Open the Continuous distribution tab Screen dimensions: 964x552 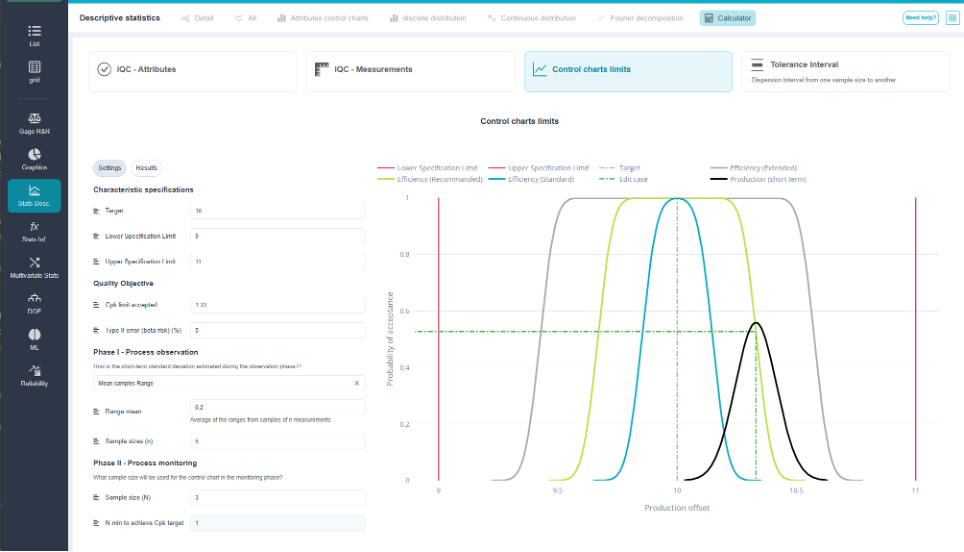pos(532,18)
